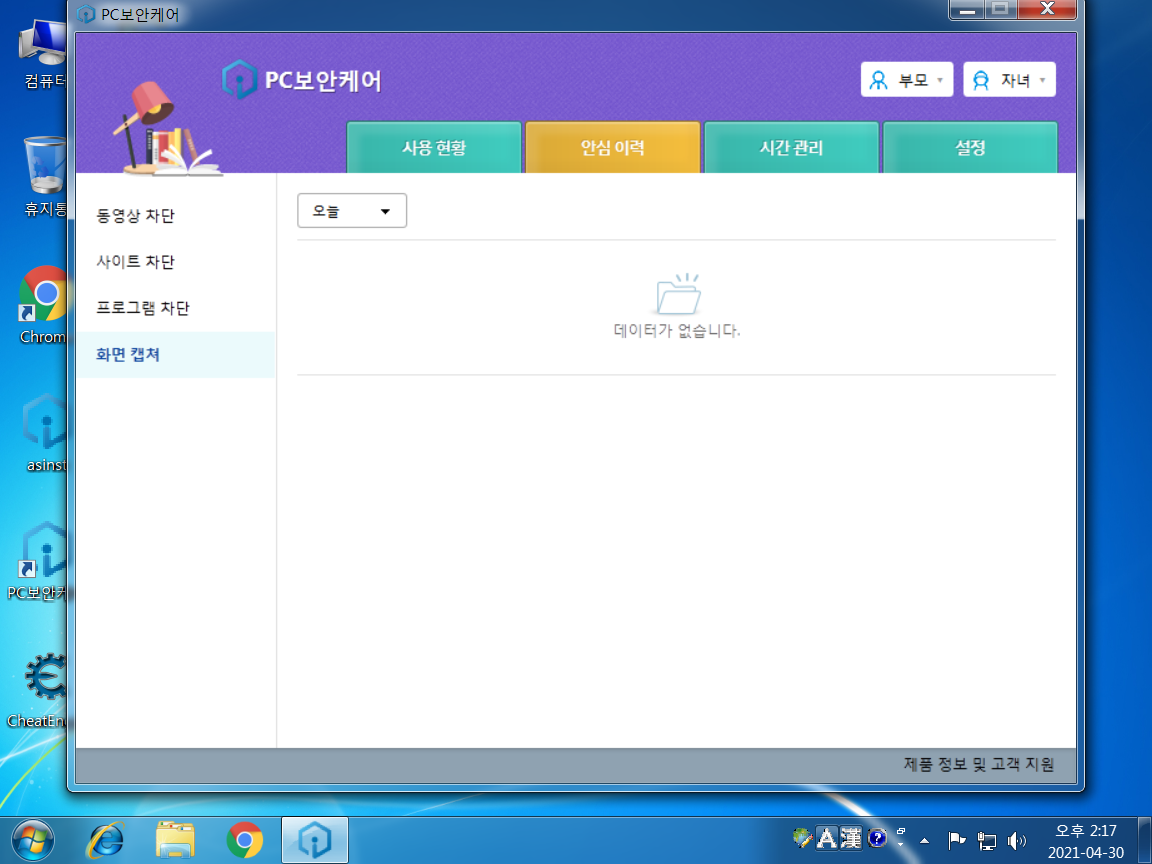Image resolution: width=1152 pixels, height=864 pixels.
Task: Select the asinst desktop icon
Action: pos(44,433)
